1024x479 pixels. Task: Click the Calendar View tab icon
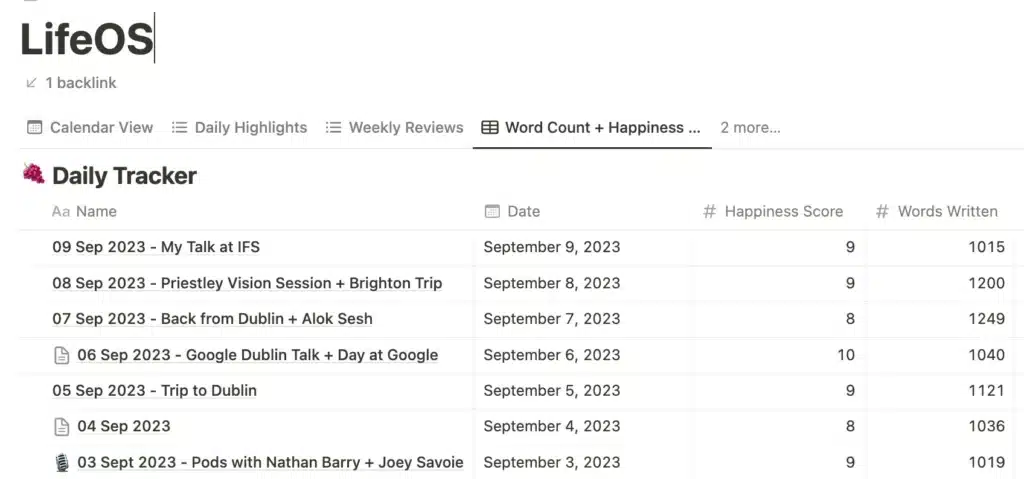point(35,127)
